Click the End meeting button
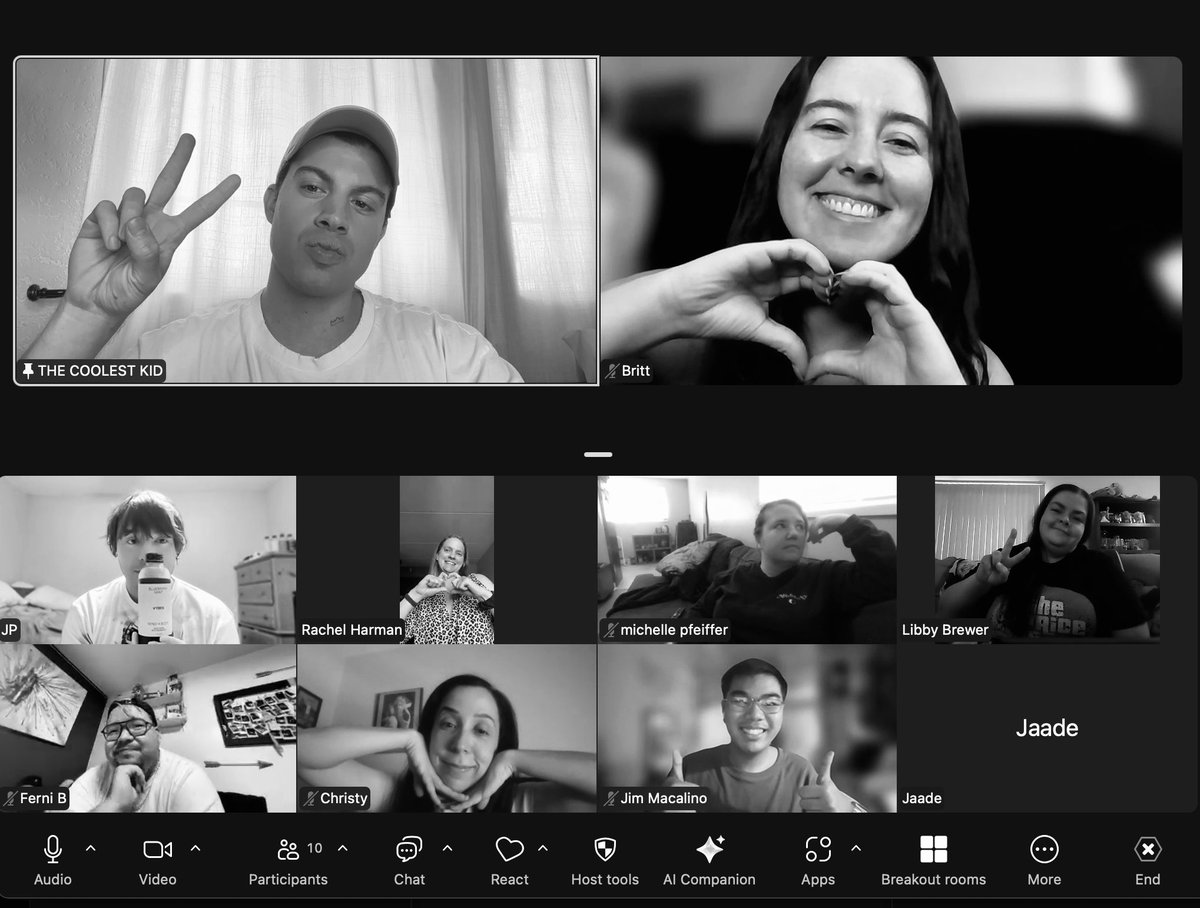This screenshot has width=1200, height=908. pyautogui.click(x=1146, y=849)
